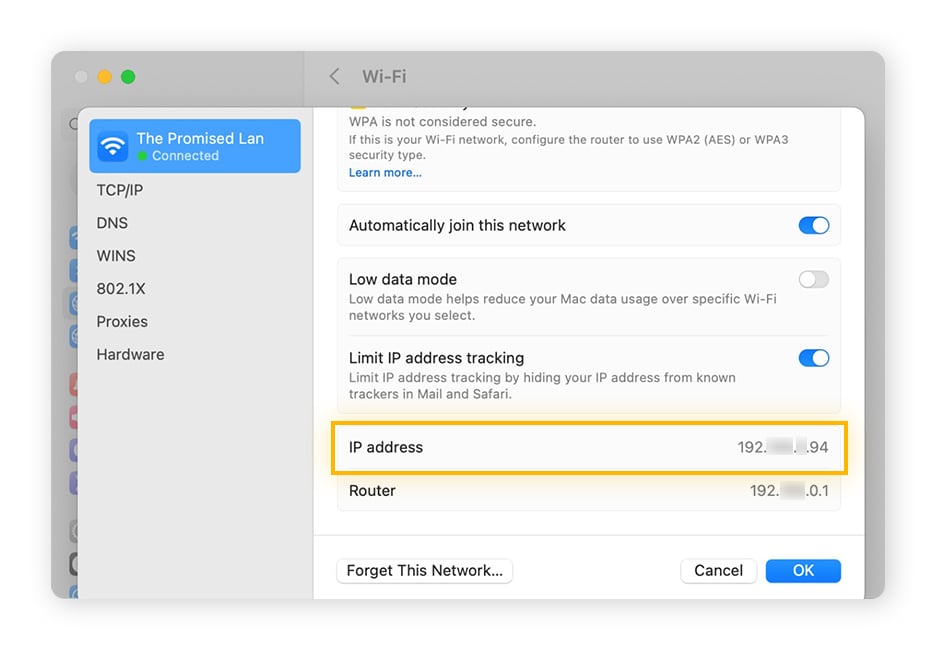
Task: Select the highlighted IP address row
Action: [588, 448]
